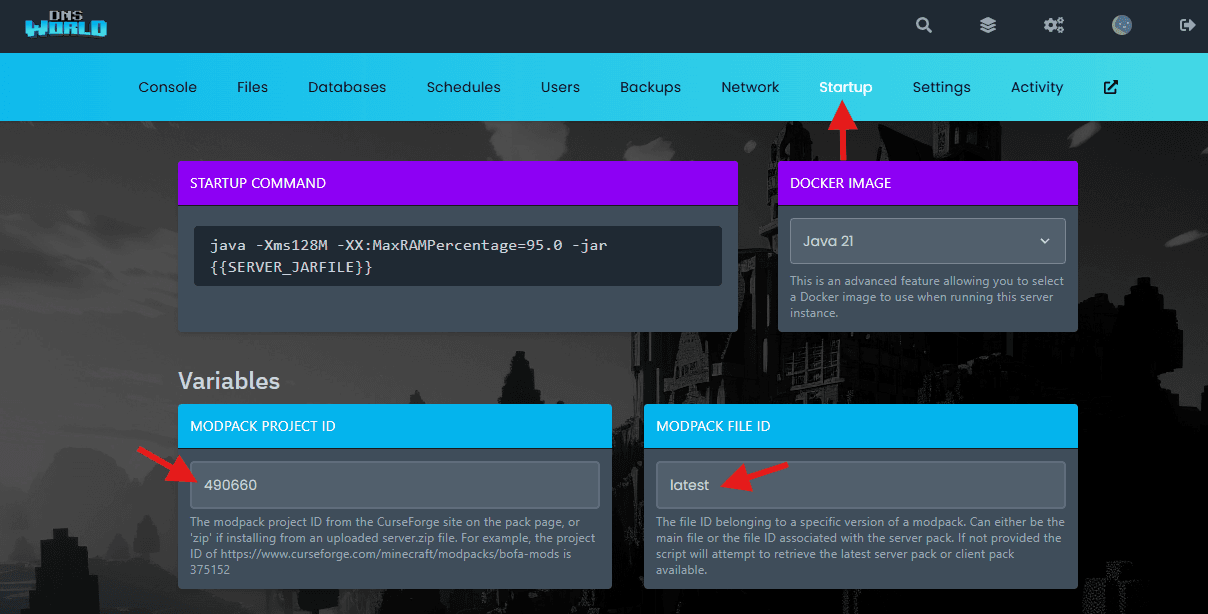Viewport: 1208px width, 614px height.
Task: Click the MODPACK FILE ID header
Action: pos(861,426)
